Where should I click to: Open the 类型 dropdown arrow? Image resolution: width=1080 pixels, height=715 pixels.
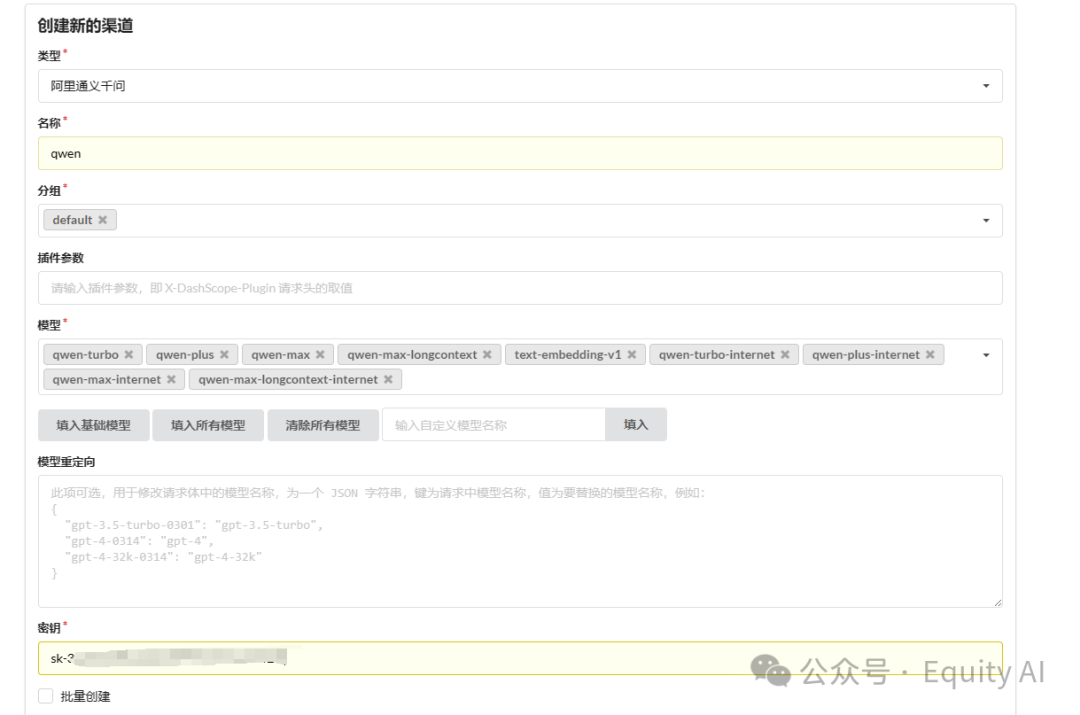[986, 86]
